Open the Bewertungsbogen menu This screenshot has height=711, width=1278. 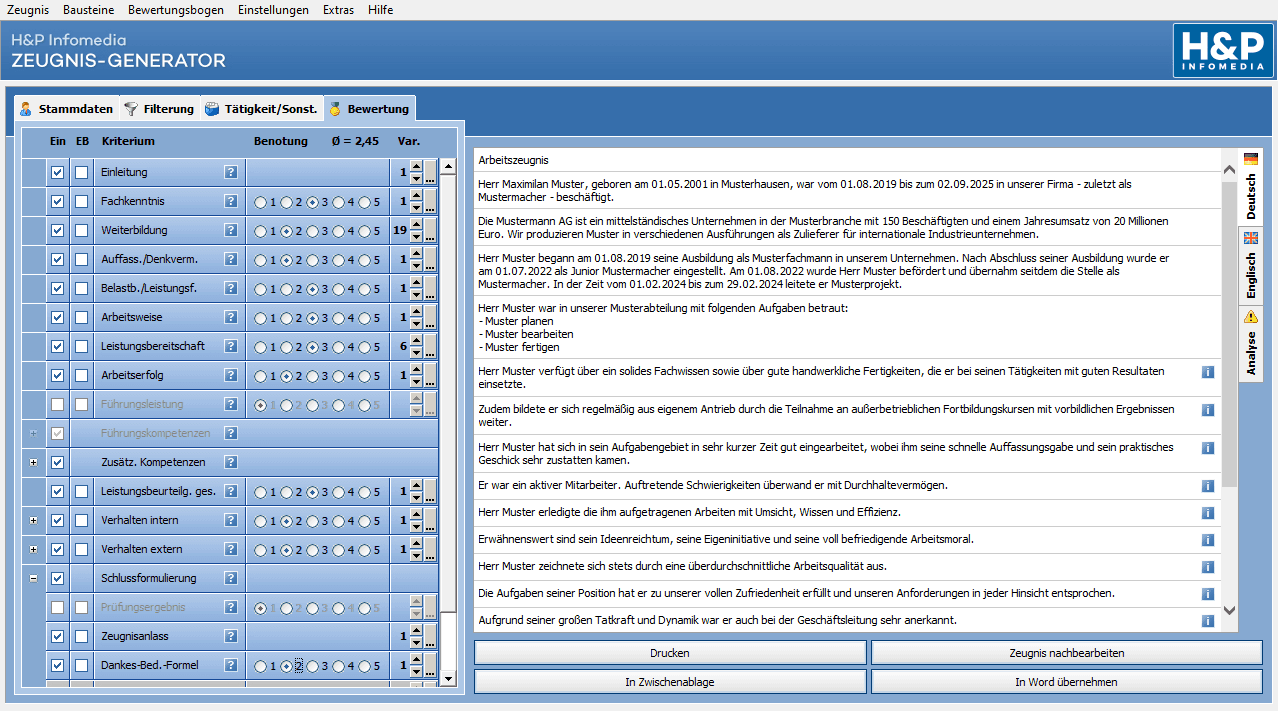pyautogui.click(x=176, y=9)
